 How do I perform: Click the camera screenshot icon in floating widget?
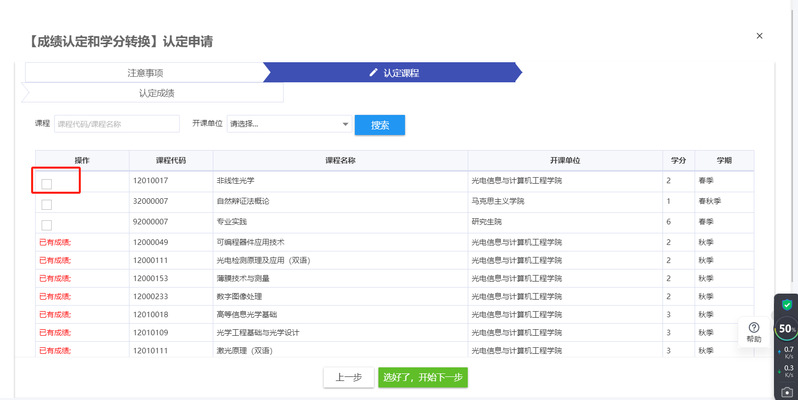tap(786, 391)
